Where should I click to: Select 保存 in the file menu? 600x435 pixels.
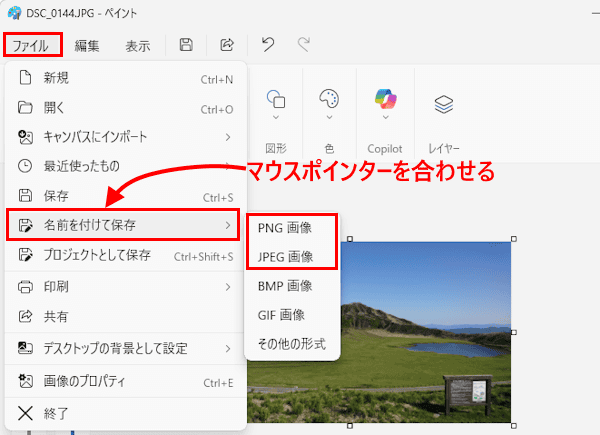(126, 196)
